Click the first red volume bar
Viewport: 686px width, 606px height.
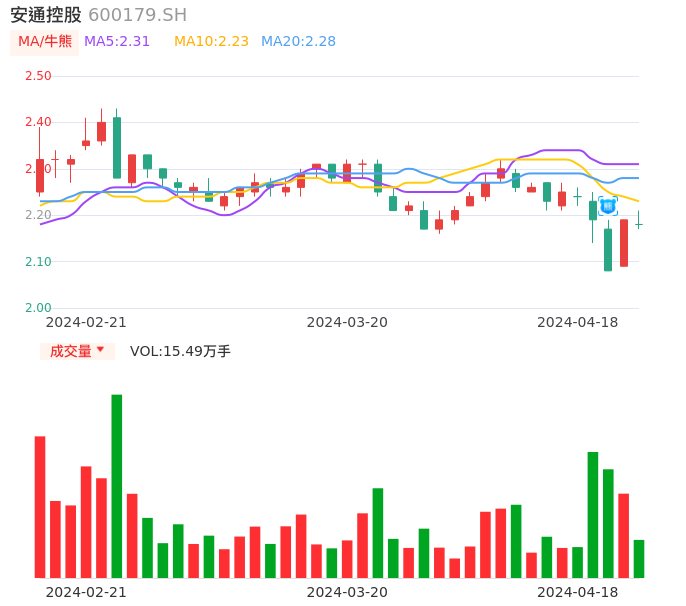(x=40, y=506)
